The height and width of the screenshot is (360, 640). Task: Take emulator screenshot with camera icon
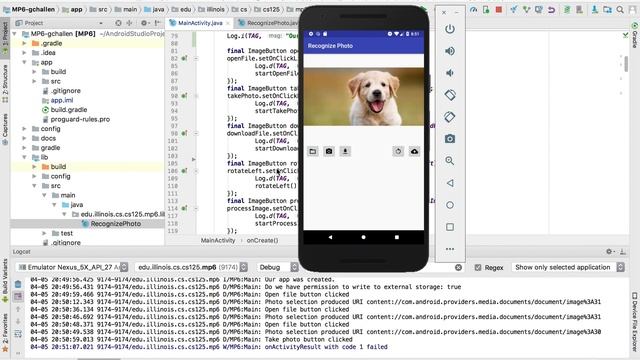[450, 139]
